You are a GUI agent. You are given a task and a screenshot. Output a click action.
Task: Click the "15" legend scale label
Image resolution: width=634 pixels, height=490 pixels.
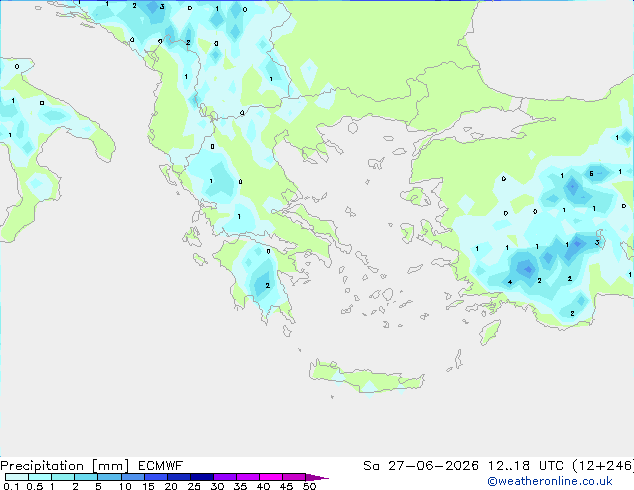tap(148, 486)
